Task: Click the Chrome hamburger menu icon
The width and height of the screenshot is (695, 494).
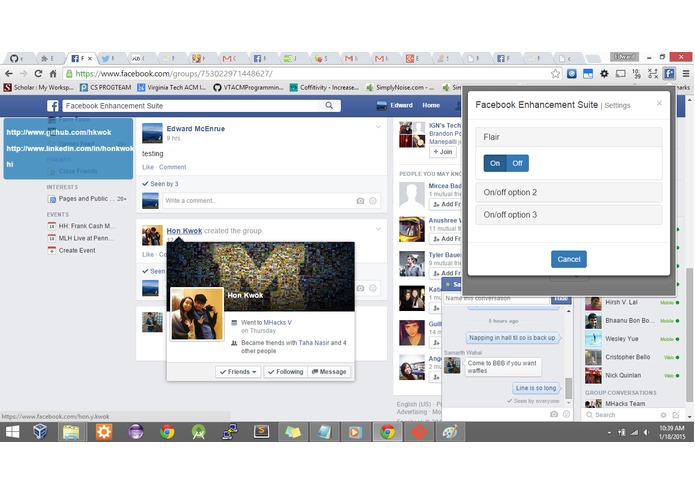Action: click(x=686, y=74)
